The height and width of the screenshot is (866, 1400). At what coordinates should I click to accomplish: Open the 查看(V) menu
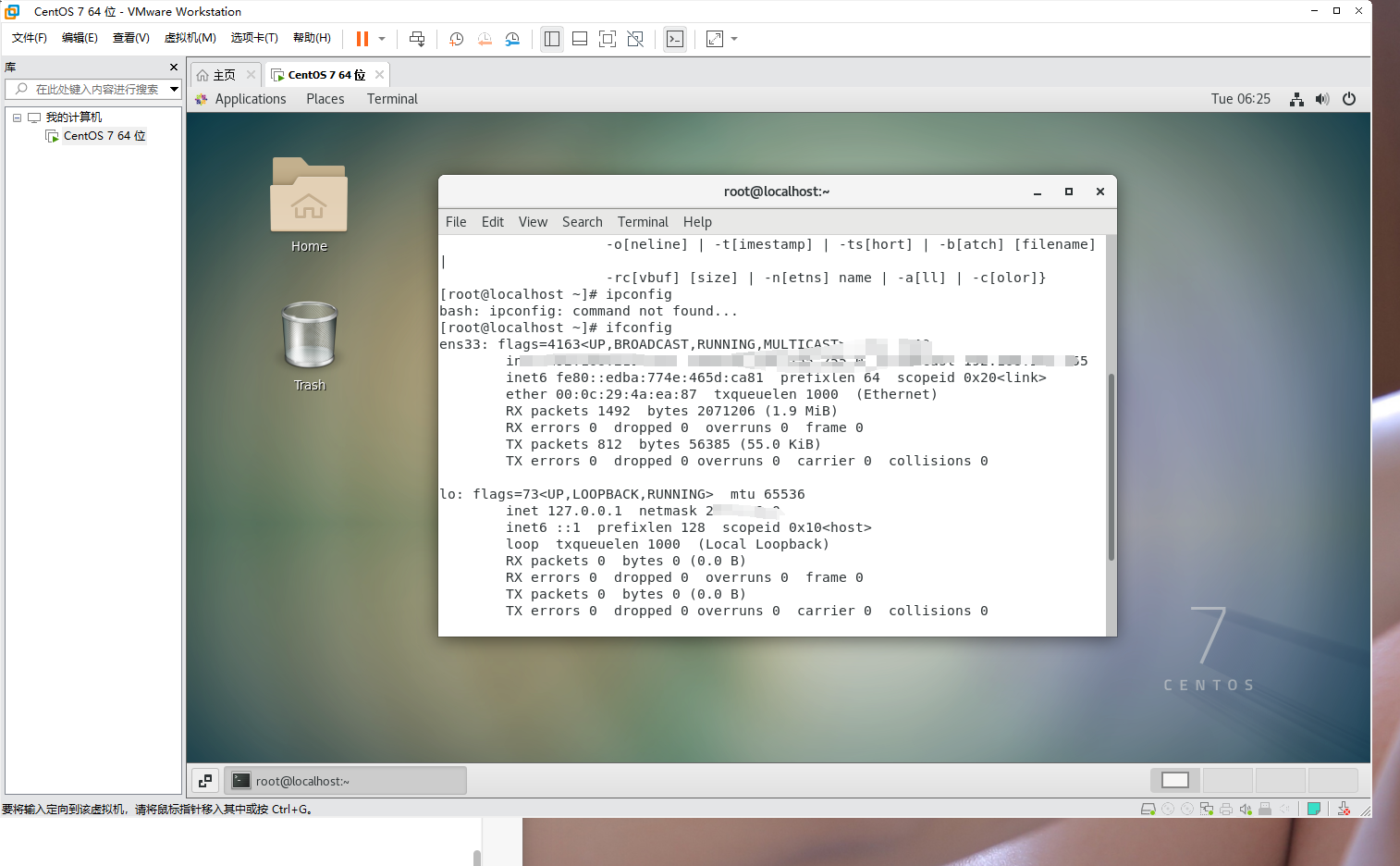pyautogui.click(x=130, y=38)
